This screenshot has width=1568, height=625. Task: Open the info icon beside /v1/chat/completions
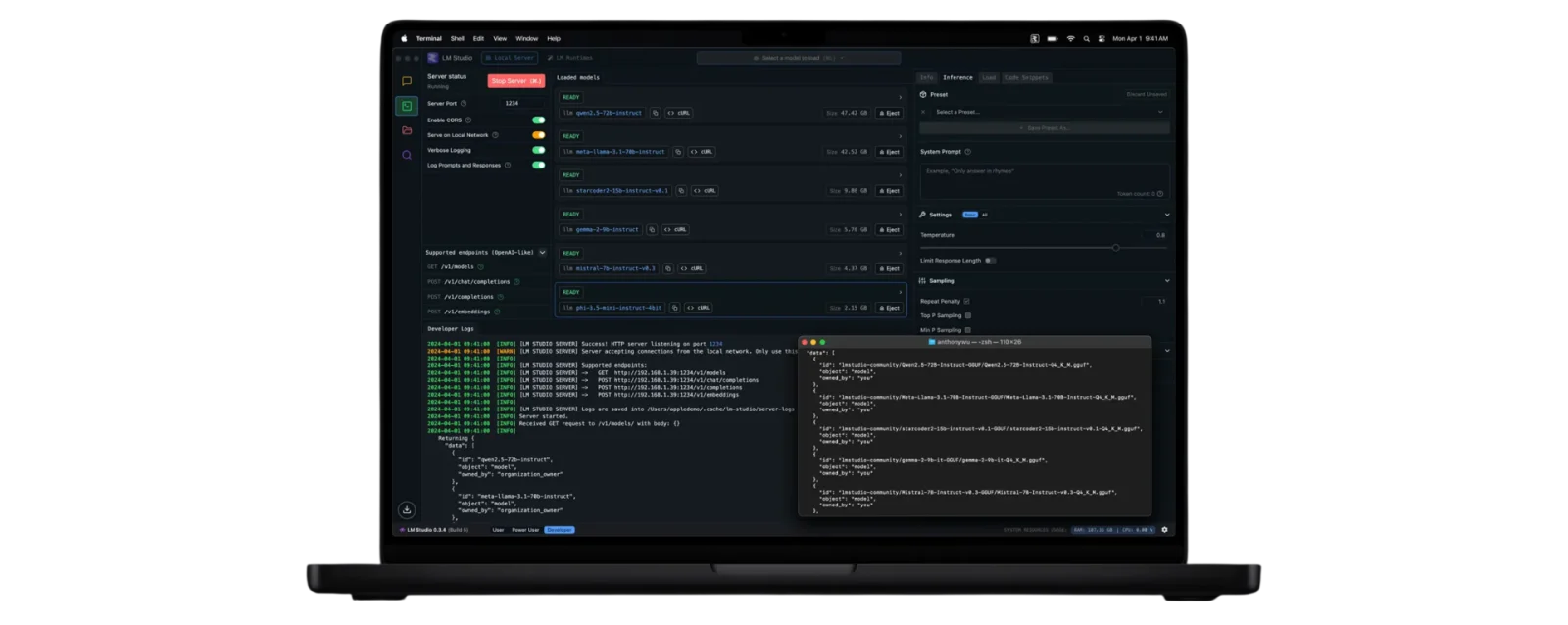(x=516, y=282)
